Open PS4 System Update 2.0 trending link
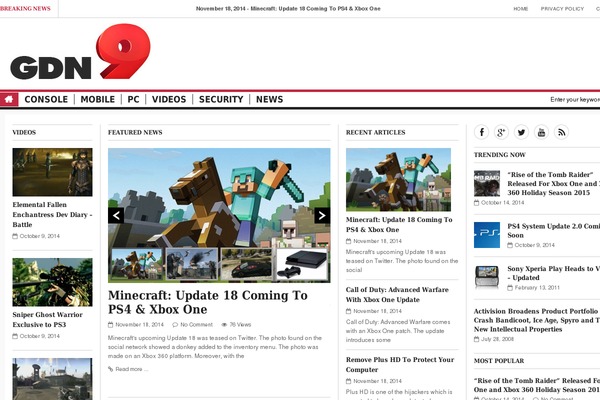This screenshot has width=600, height=400. (553, 231)
